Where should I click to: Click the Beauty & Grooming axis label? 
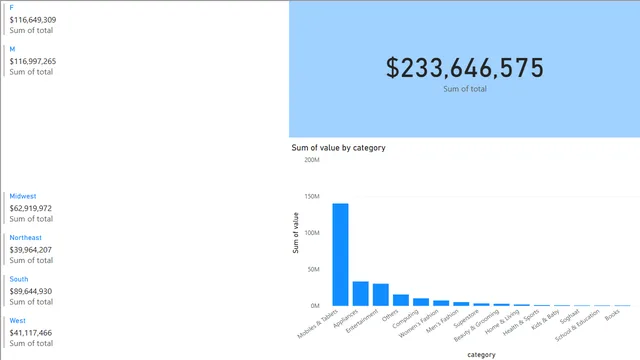[476, 325]
